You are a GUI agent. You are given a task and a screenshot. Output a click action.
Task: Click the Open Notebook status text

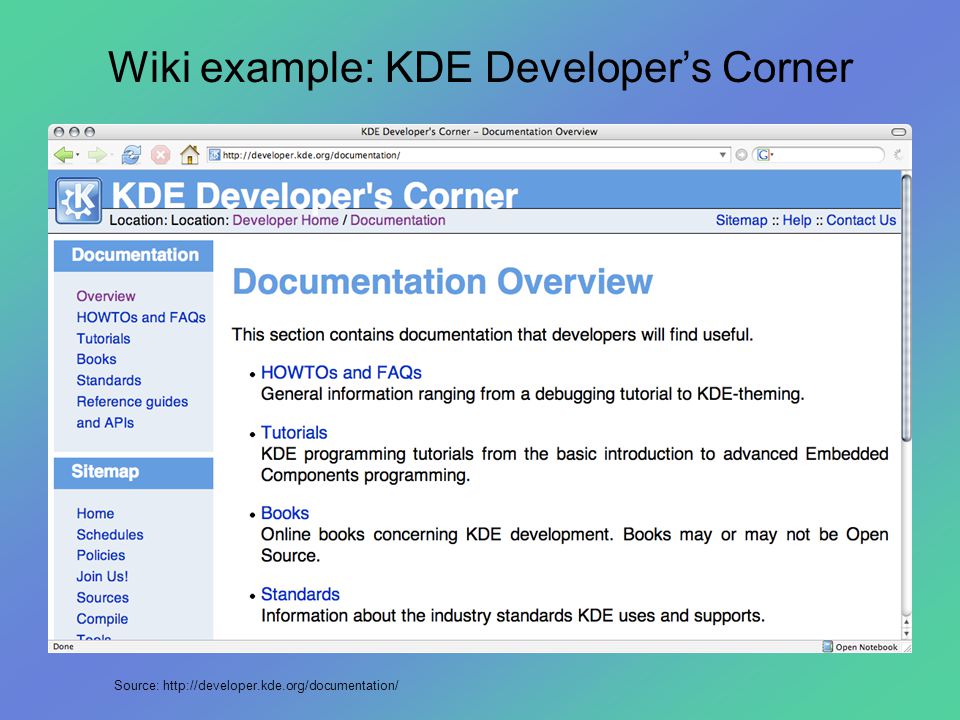pyautogui.click(x=866, y=647)
